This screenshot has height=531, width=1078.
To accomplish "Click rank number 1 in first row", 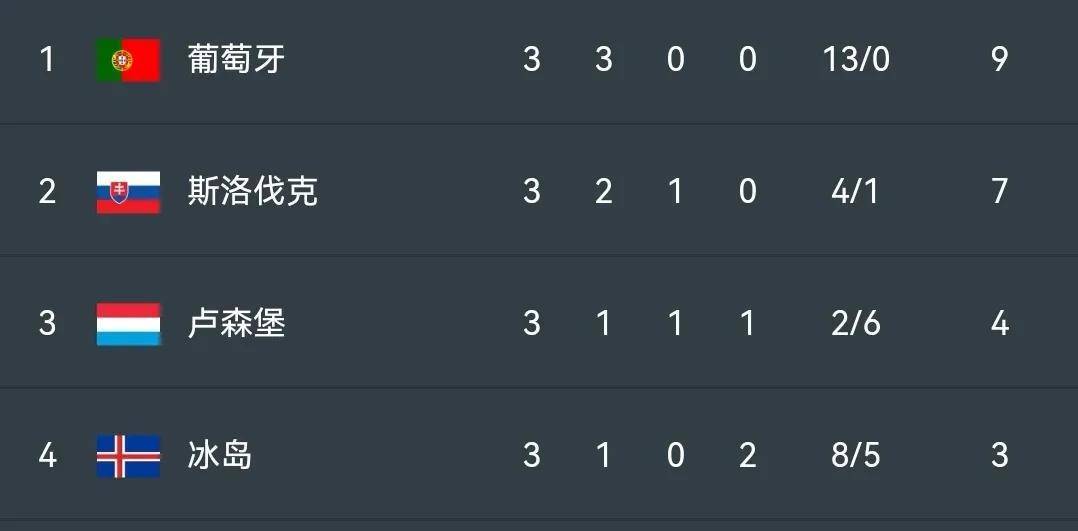I will (47, 60).
